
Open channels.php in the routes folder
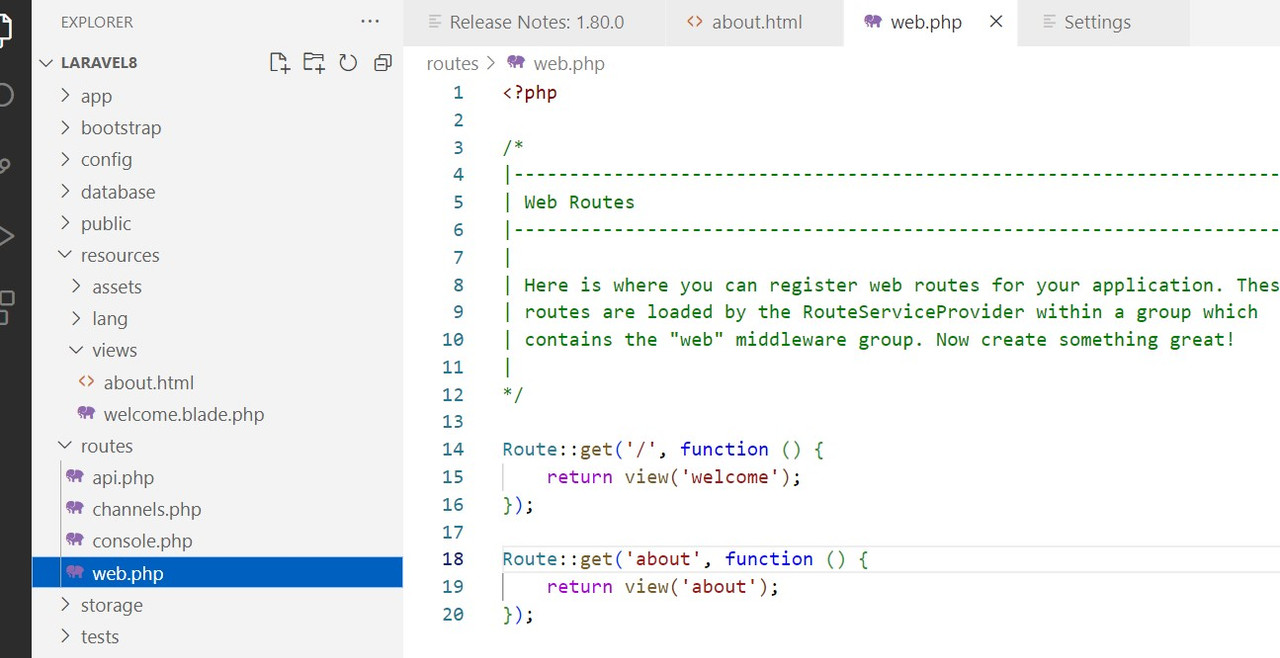tap(147, 509)
